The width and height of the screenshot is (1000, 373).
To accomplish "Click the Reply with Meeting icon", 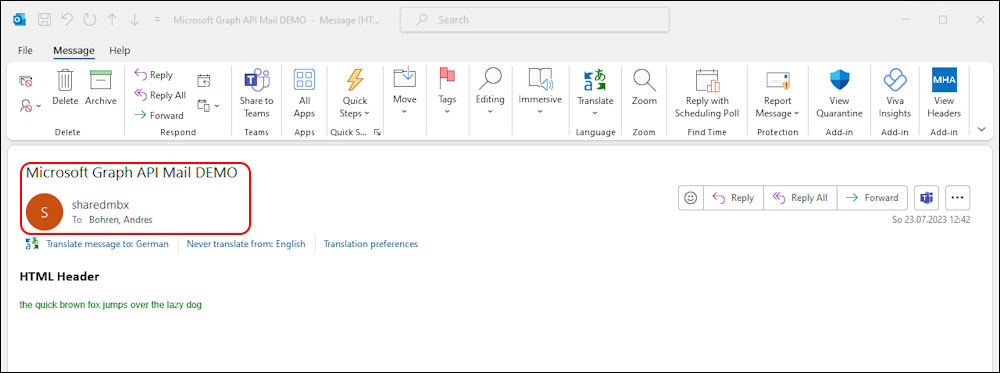I will tap(203, 81).
